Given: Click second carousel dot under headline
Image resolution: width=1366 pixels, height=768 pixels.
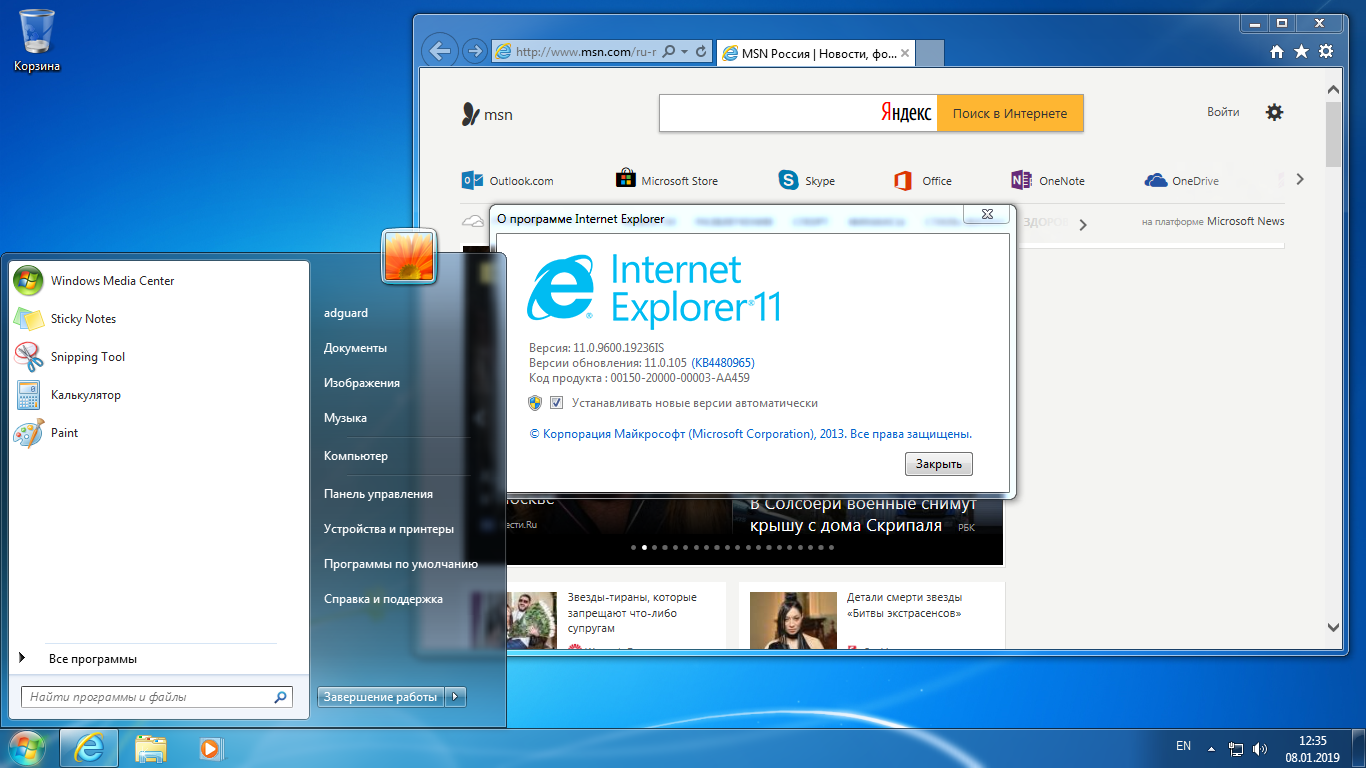Looking at the screenshot, I should tap(645, 547).
